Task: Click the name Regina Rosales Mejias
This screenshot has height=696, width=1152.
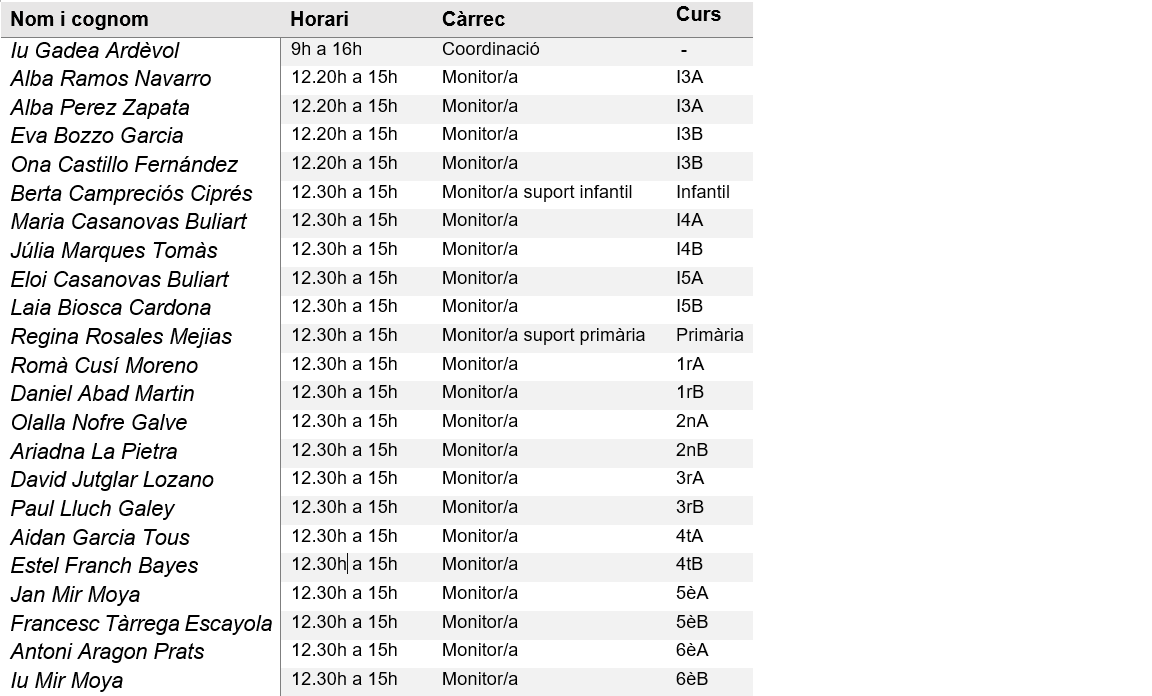Action: click(x=121, y=336)
